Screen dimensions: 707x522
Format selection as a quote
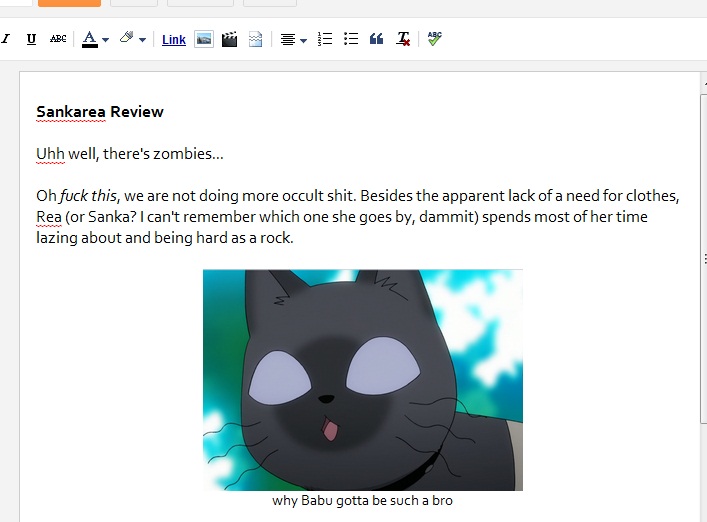pos(376,39)
